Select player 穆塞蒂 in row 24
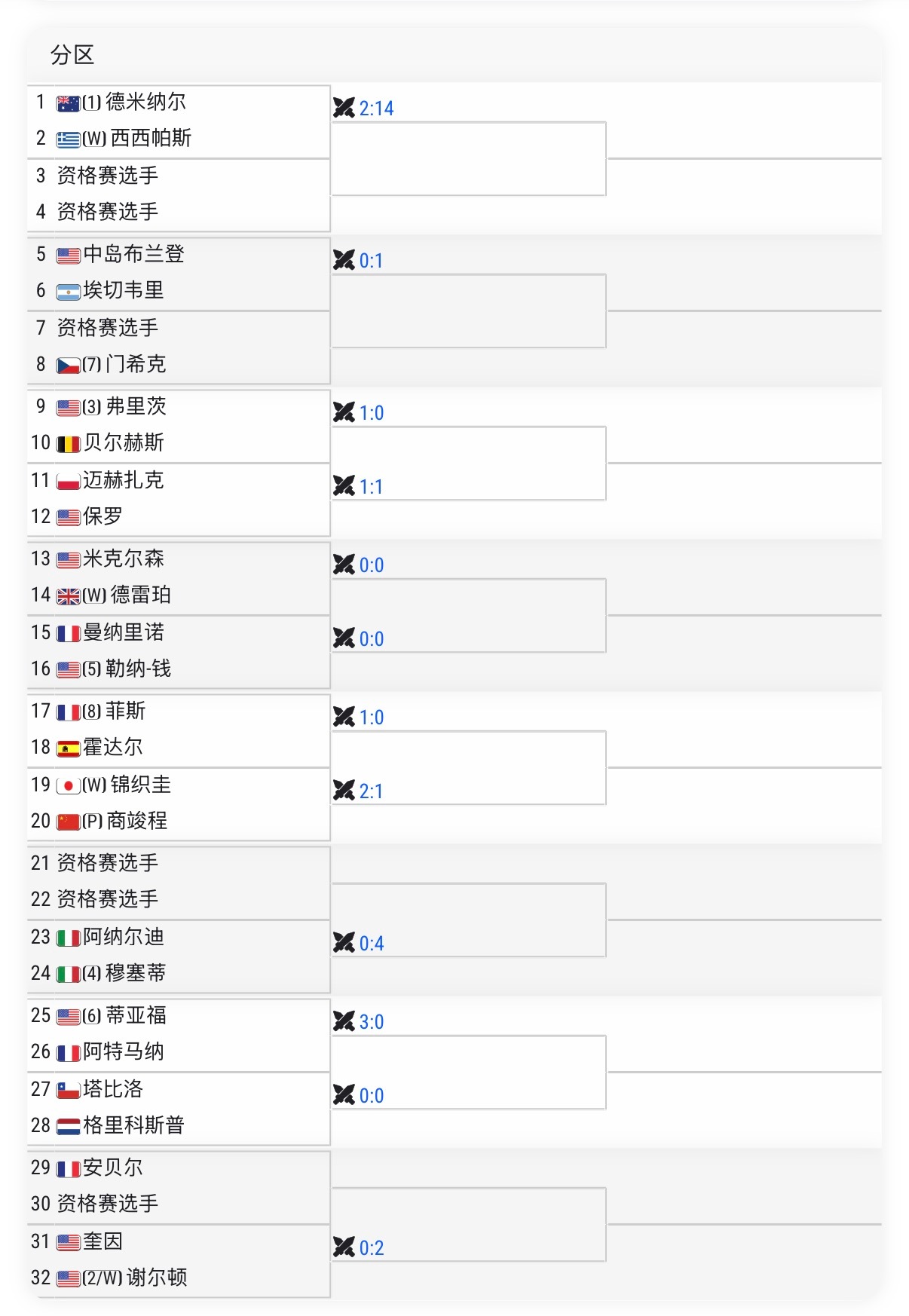The width and height of the screenshot is (909, 1316). tap(136, 973)
